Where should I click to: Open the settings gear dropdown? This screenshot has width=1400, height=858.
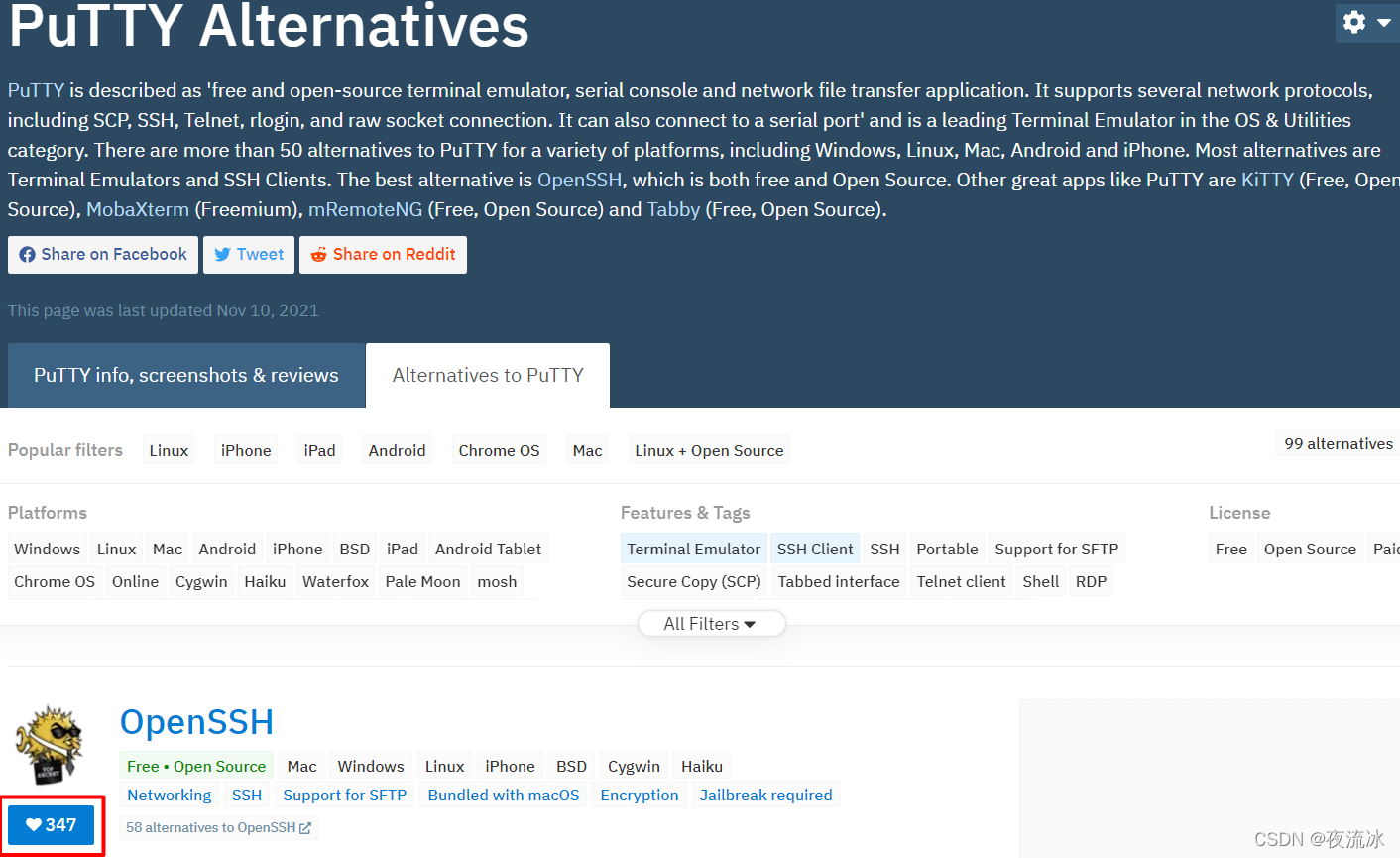[1366, 22]
